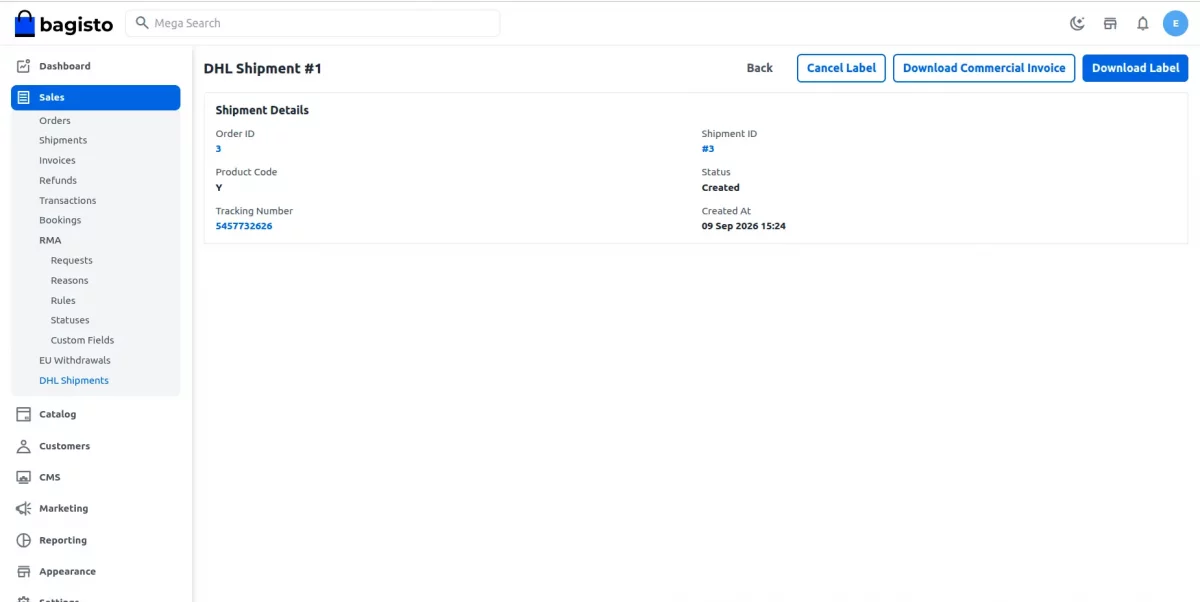Go to EU Withdrawals

(75, 360)
